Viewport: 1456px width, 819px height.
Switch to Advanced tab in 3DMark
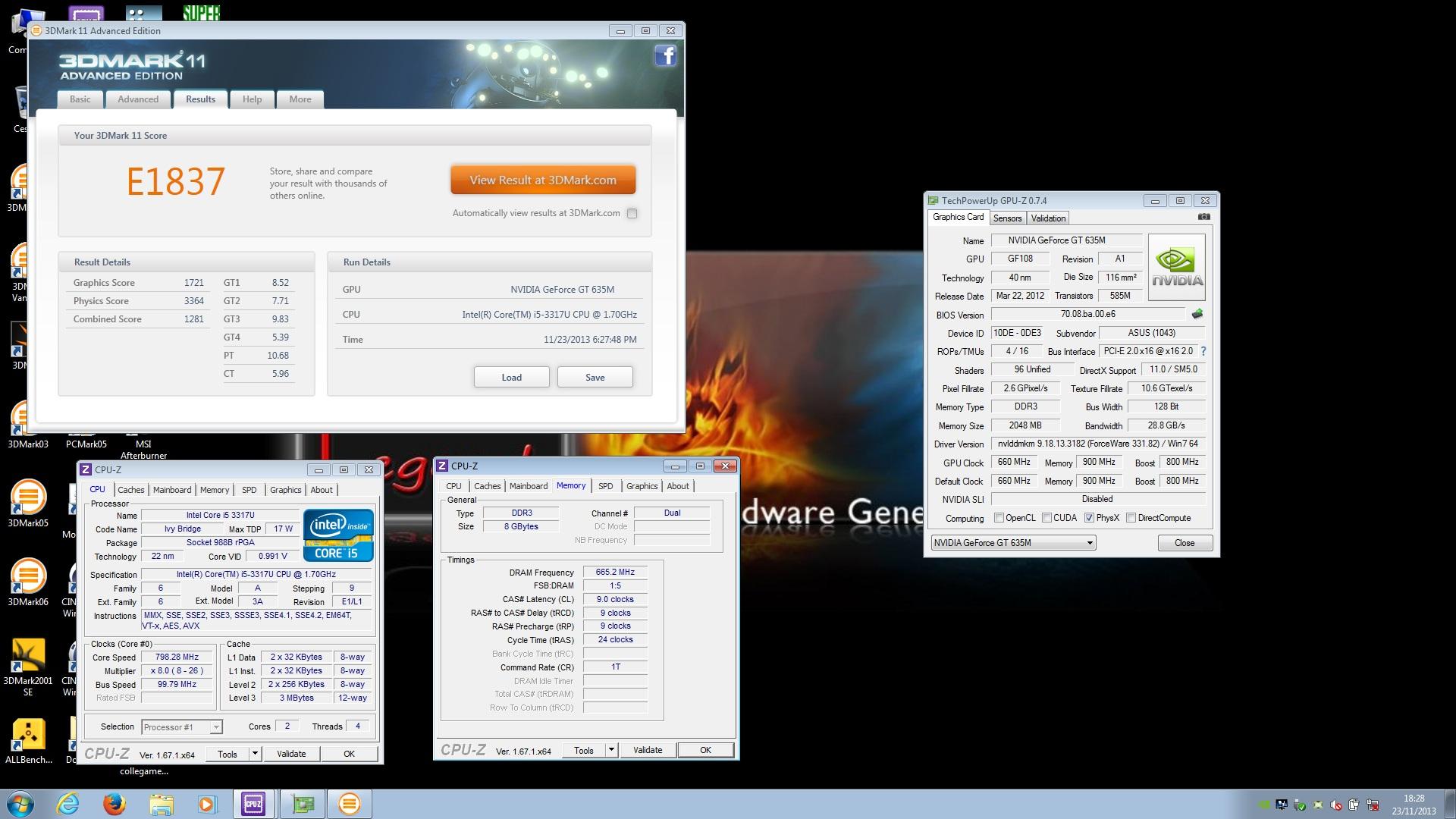(x=138, y=99)
